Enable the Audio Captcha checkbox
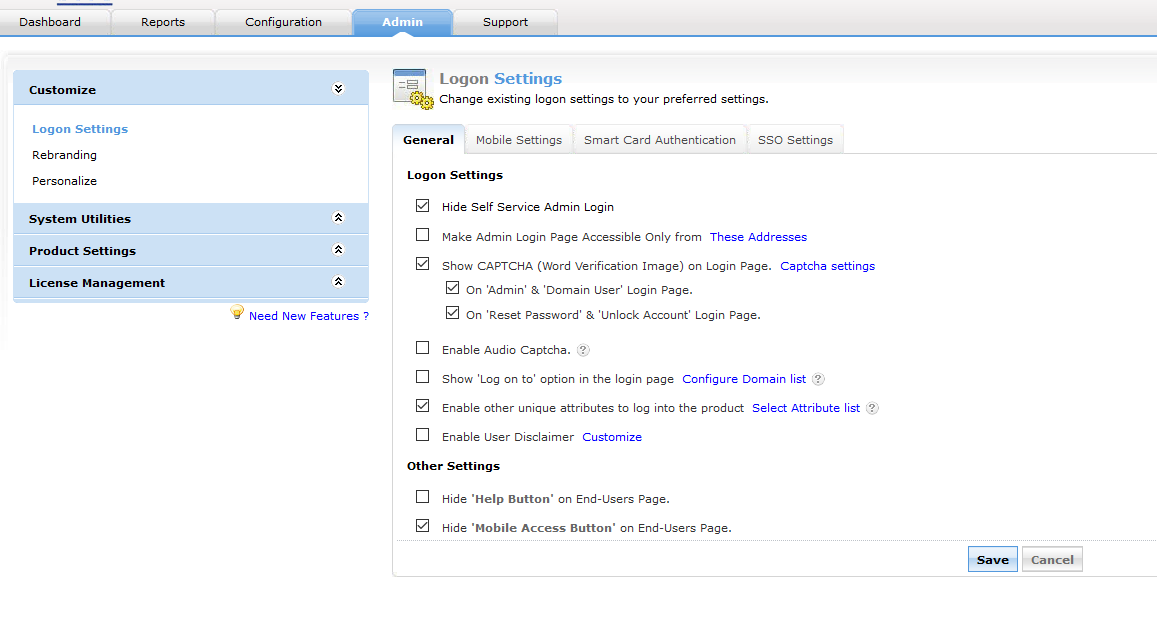Image resolution: width=1157 pixels, height=617 pixels. pos(422,348)
